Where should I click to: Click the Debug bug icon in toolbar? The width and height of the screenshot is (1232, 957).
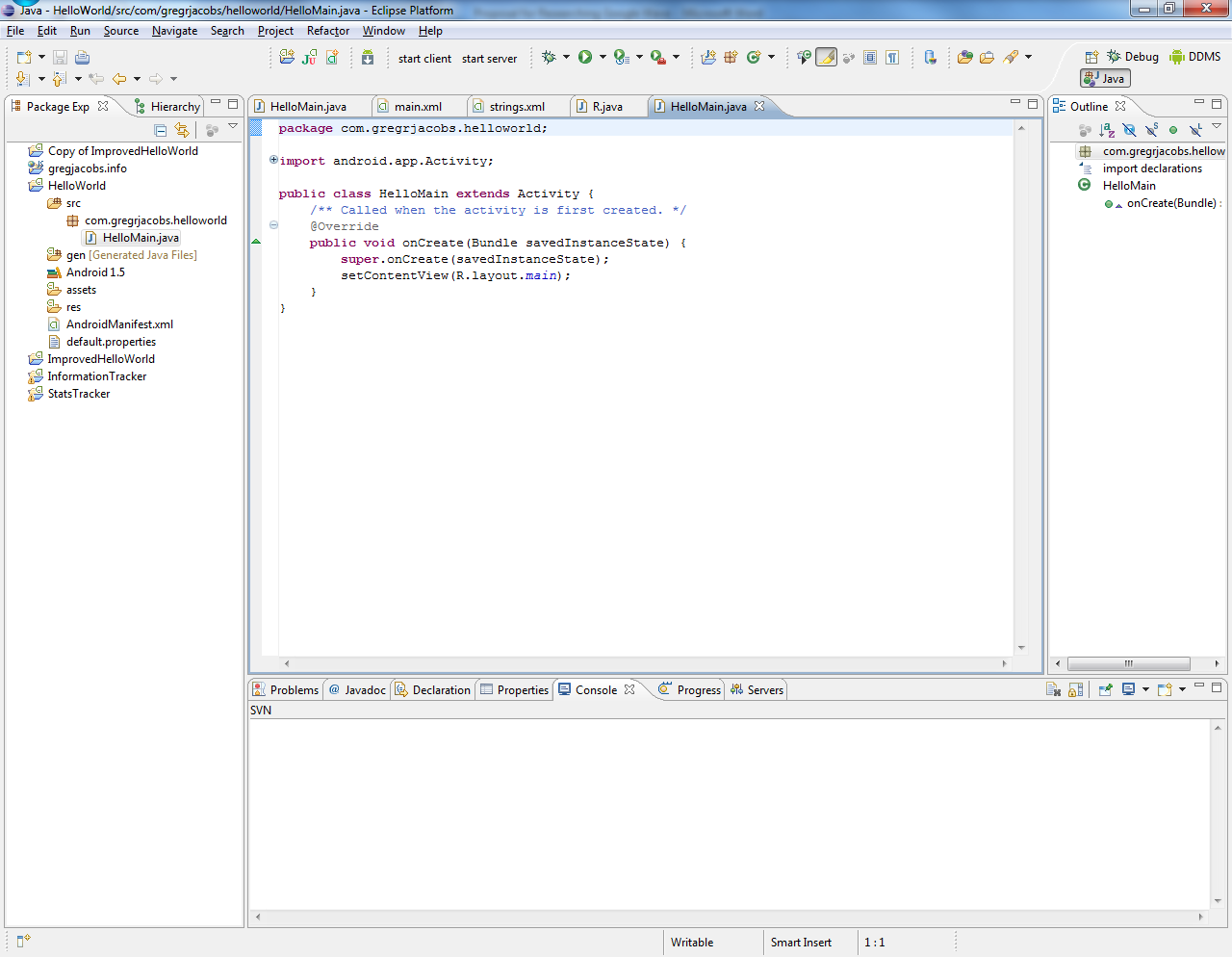[549, 58]
